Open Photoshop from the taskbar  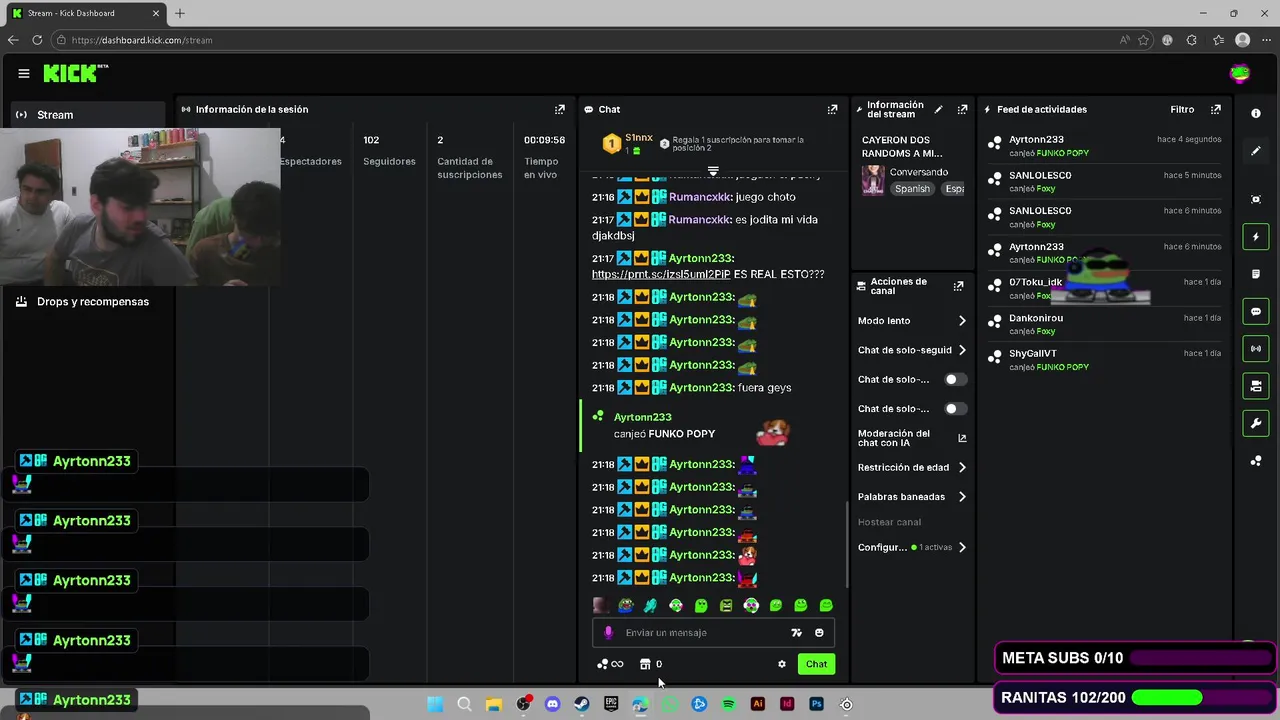(x=816, y=704)
